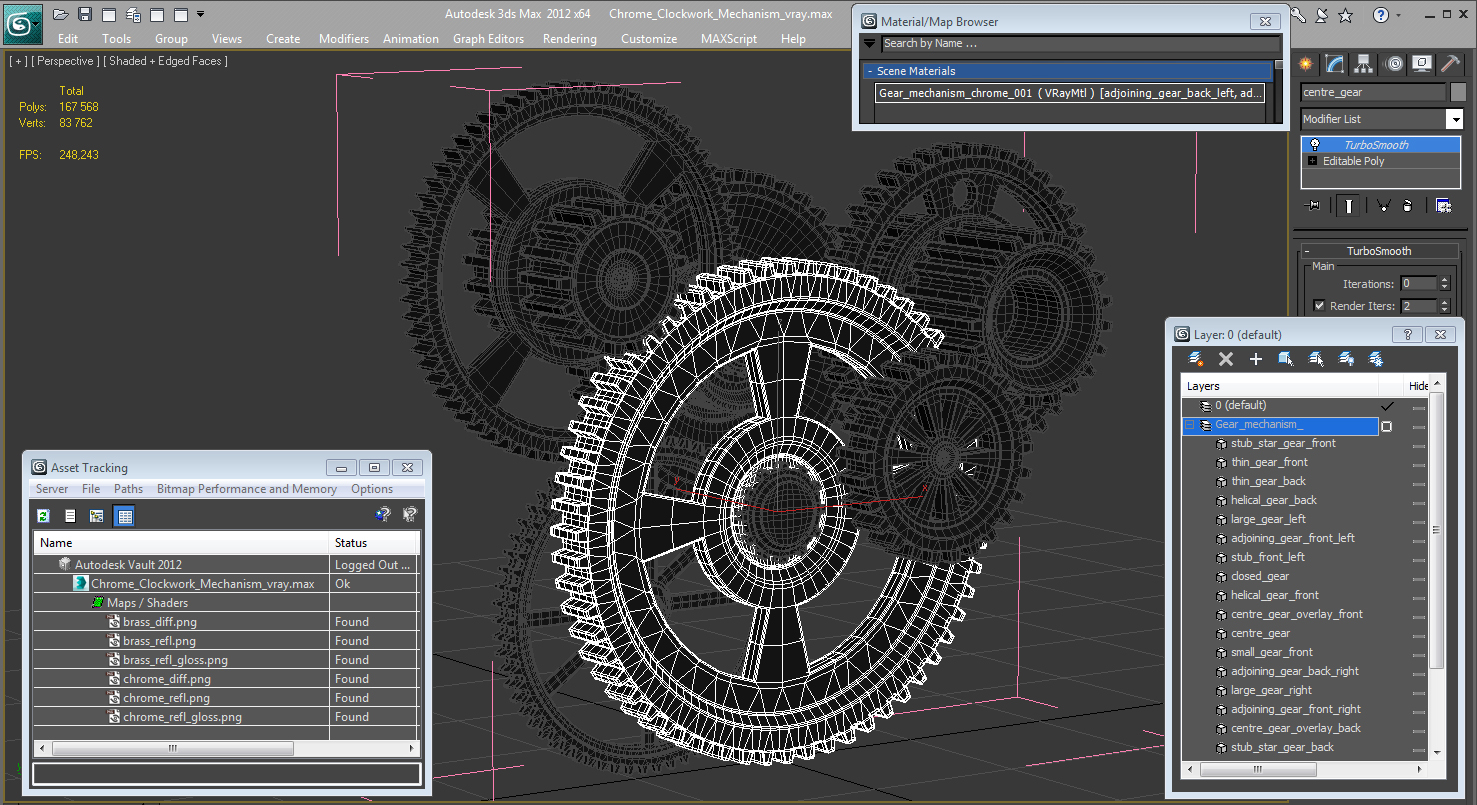The width and height of the screenshot is (1477, 805).
Task: Toggle Hide for stub_star_gear_front layer row
Action: (x=1419, y=444)
